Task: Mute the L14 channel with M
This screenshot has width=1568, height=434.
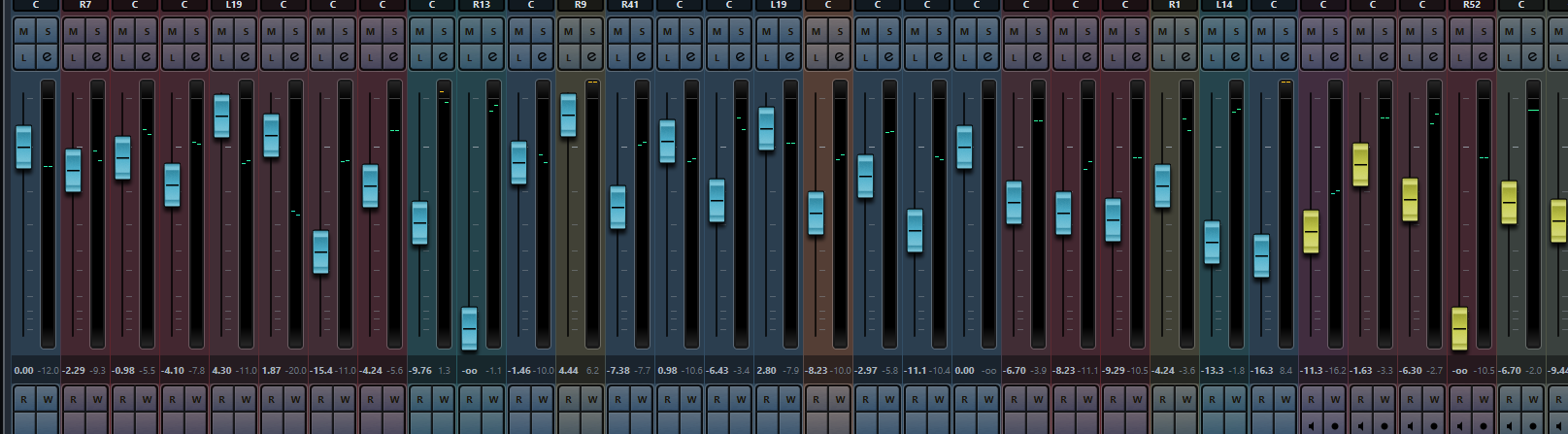Action: click(x=1212, y=32)
